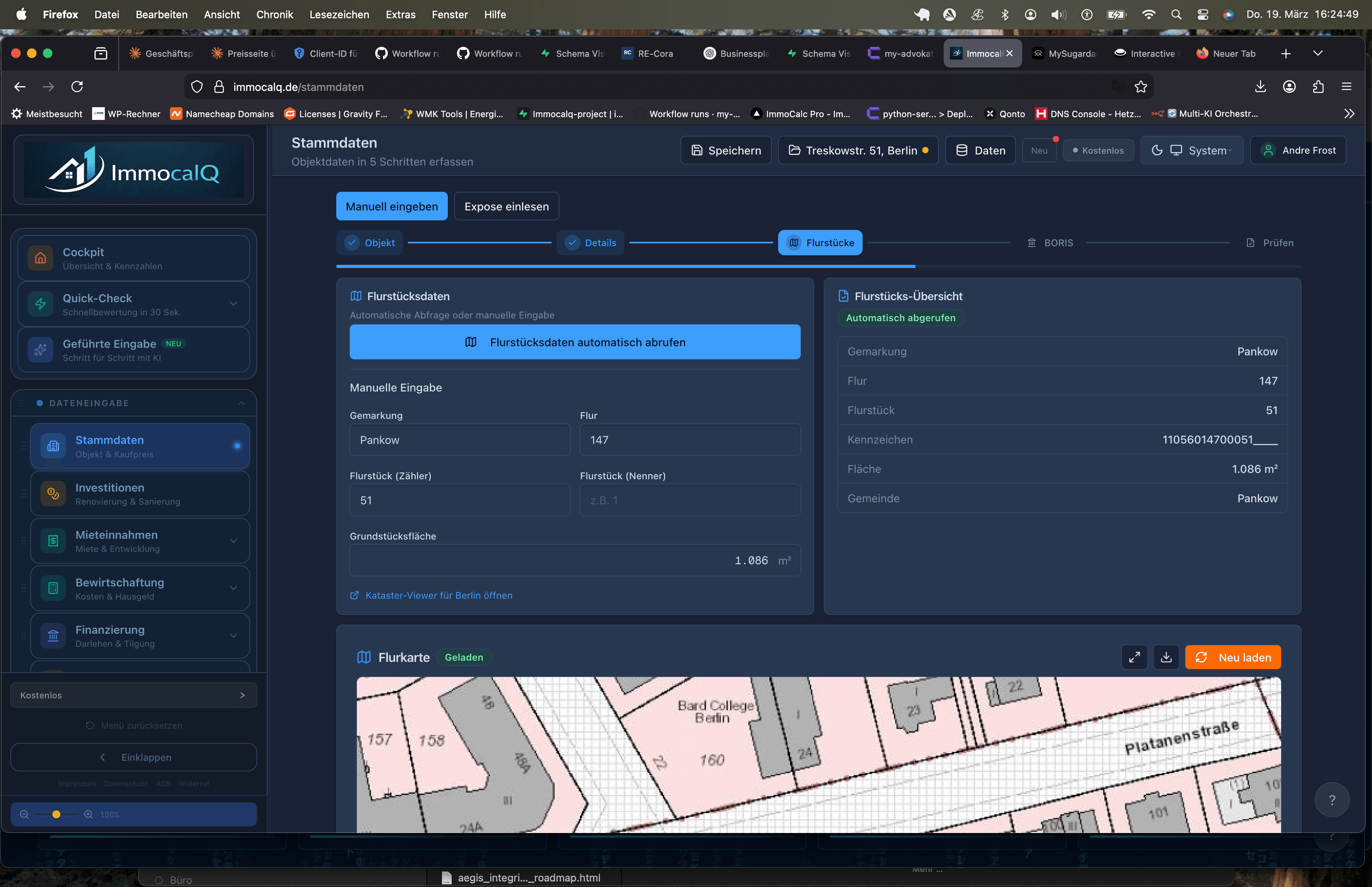Click the Impressum footer link

pos(77,784)
